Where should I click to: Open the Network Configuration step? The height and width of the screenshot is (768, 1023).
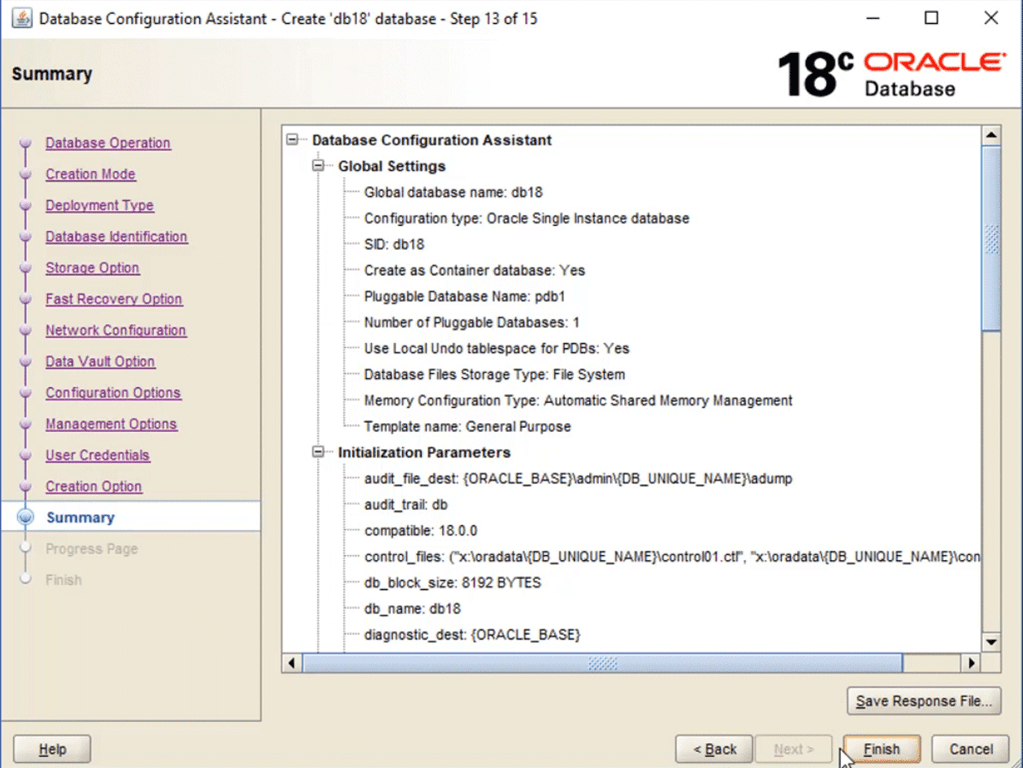coord(115,331)
